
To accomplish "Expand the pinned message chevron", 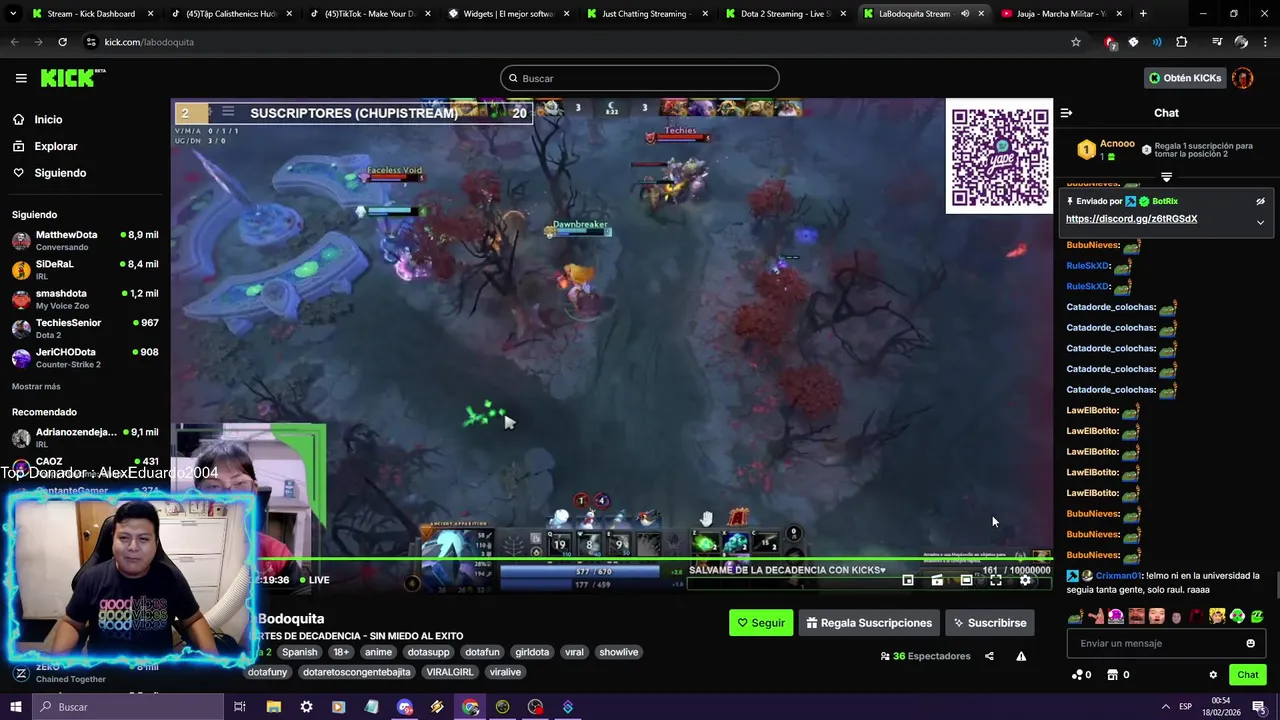I will [1260, 222].
